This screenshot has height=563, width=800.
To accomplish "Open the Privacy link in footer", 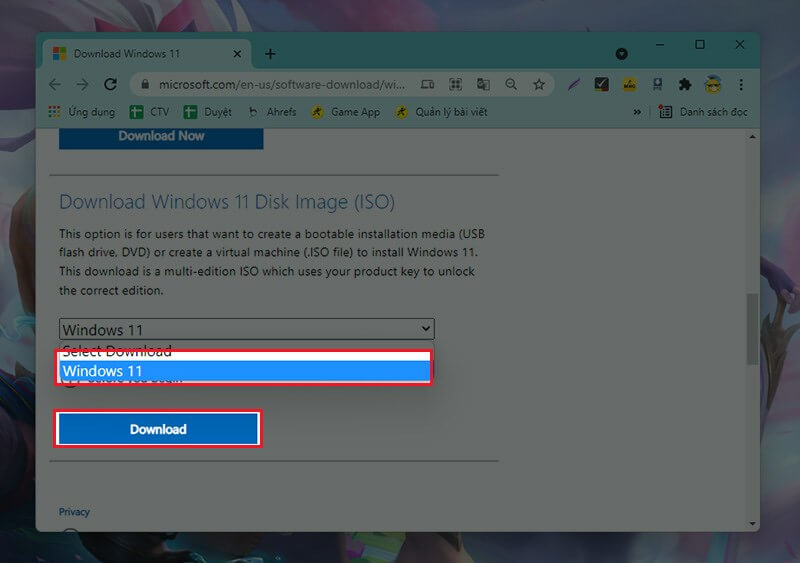I will [74, 512].
